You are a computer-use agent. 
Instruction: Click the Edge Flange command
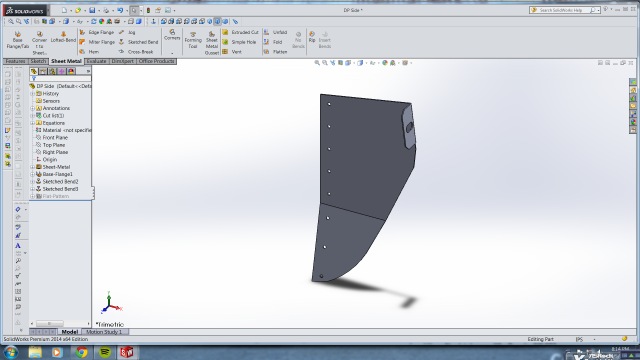[x=97, y=32]
